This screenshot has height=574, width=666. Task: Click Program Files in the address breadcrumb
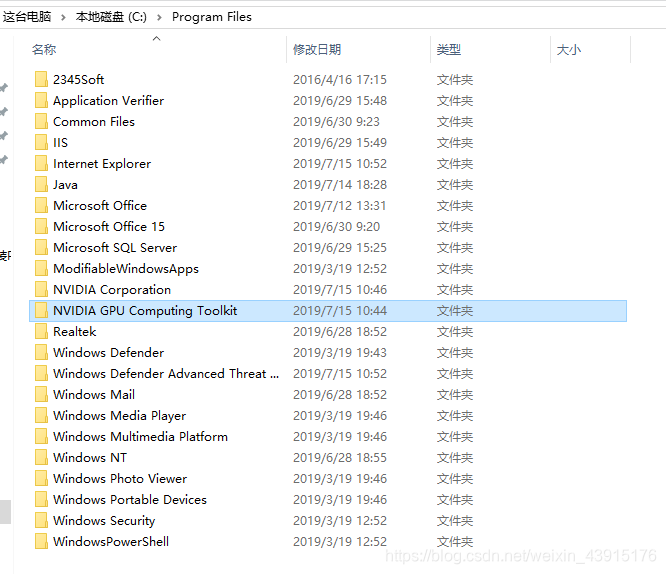pos(212,17)
